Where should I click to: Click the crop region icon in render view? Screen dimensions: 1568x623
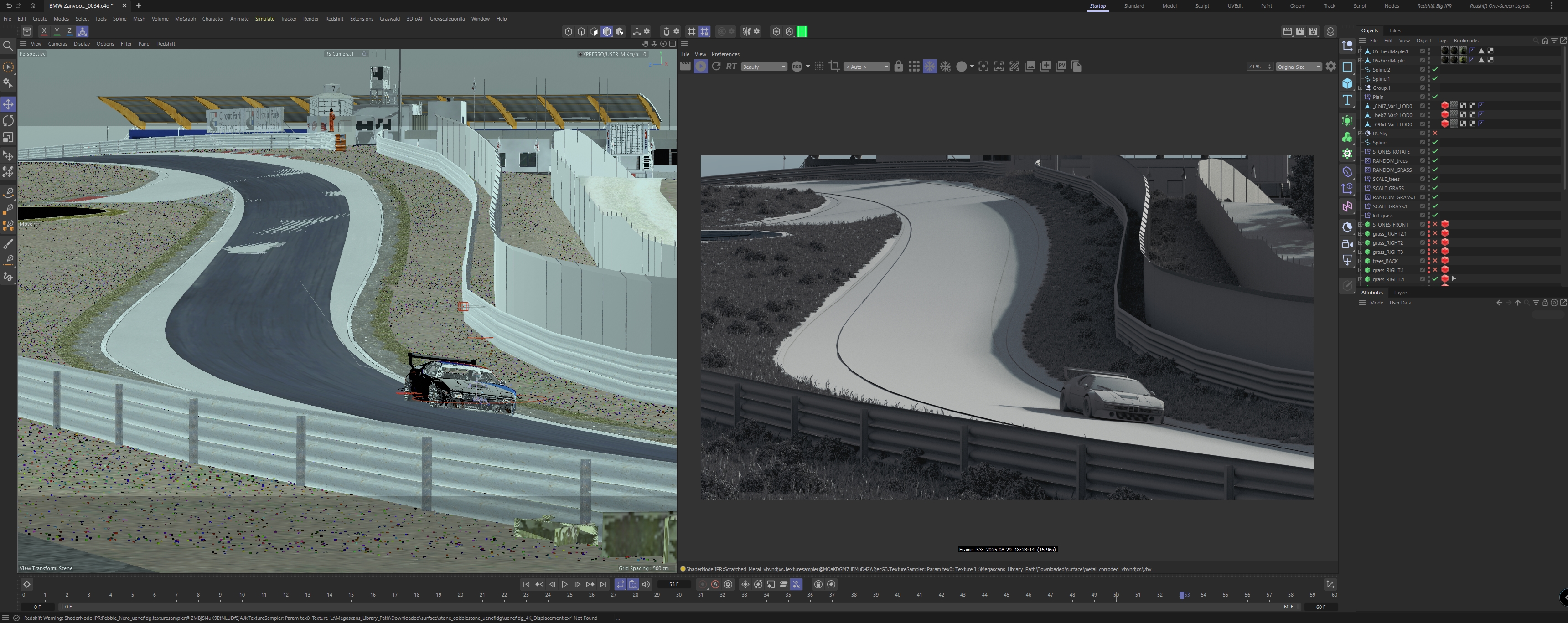(834, 67)
